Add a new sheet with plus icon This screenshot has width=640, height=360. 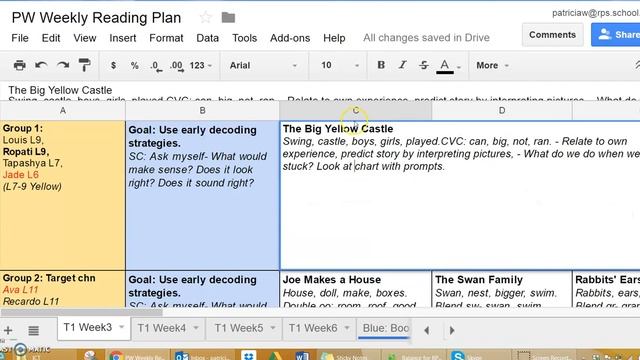coord(8,330)
